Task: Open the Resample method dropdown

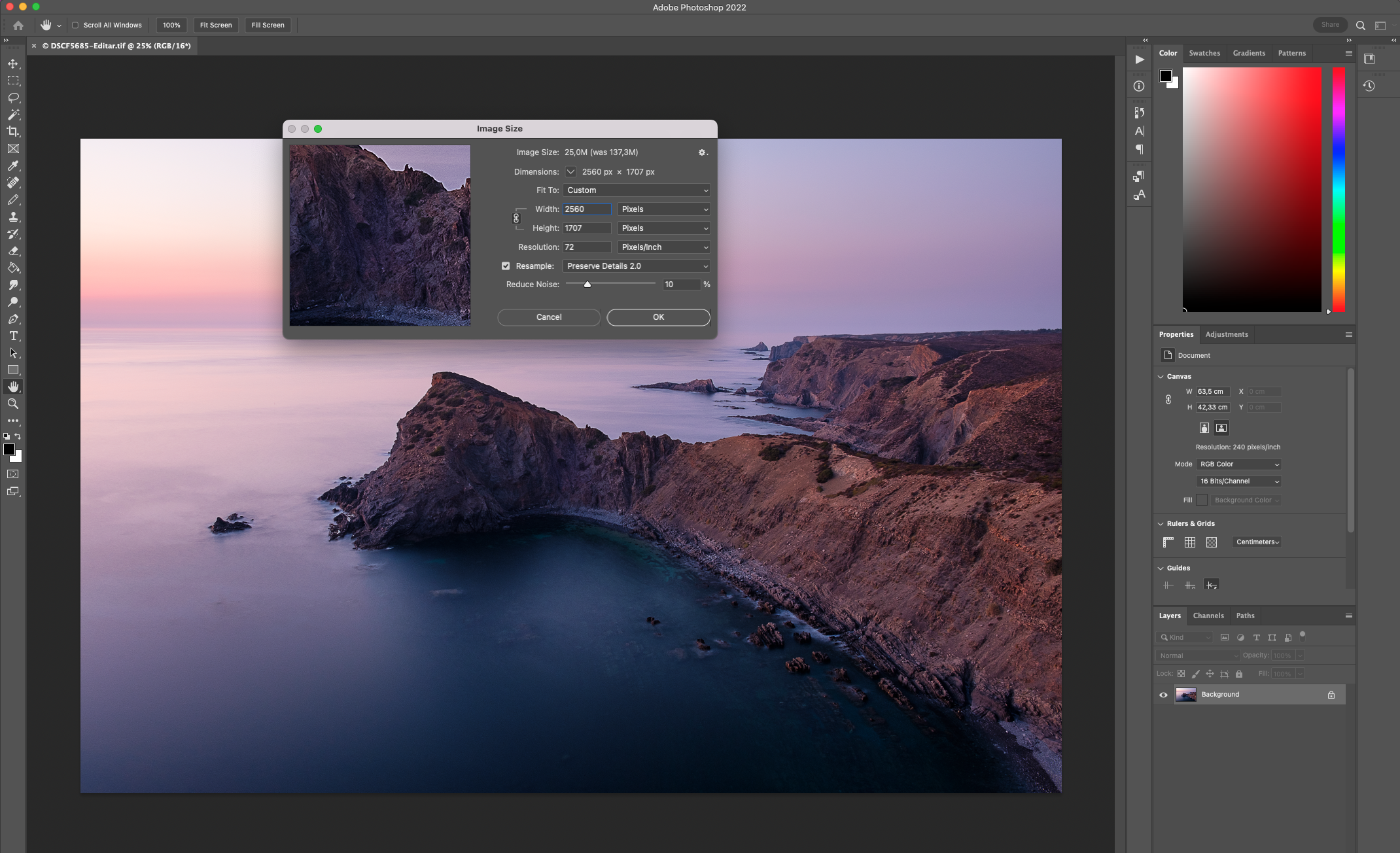Action: (634, 265)
